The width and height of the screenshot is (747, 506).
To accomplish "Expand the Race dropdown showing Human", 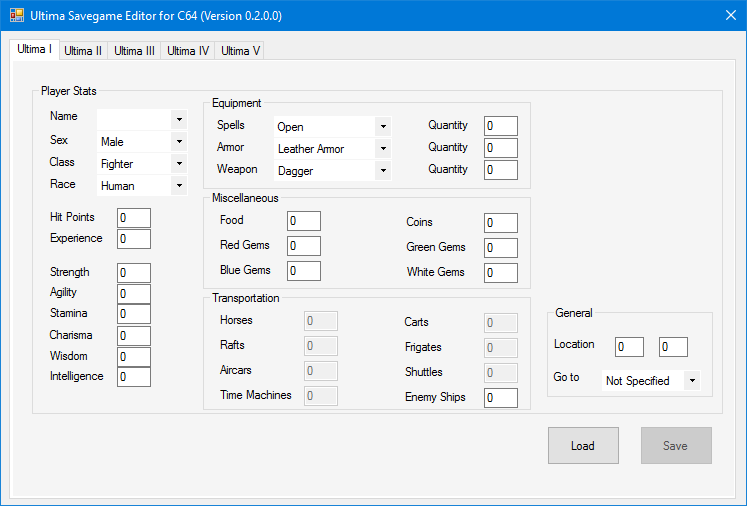I will [x=142, y=185].
